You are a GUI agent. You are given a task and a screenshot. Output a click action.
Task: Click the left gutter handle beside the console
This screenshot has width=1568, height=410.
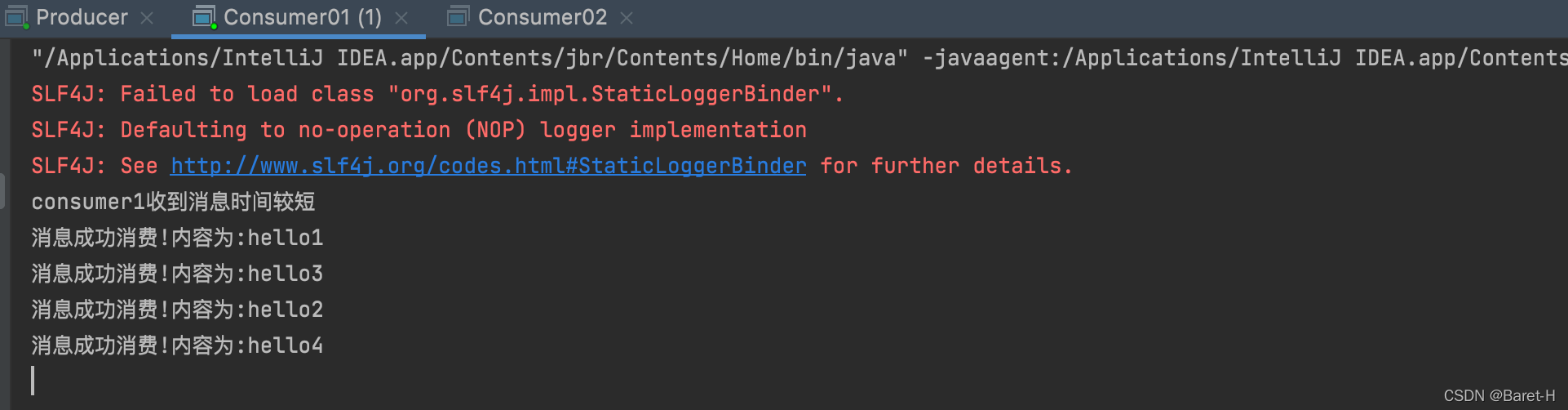click(x=2, y=191)
